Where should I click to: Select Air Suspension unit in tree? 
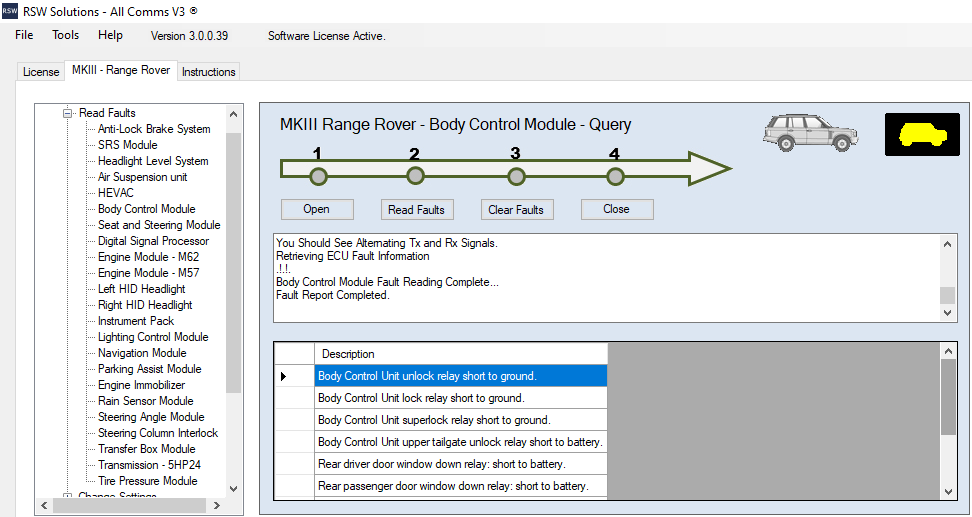click(143, 177)
